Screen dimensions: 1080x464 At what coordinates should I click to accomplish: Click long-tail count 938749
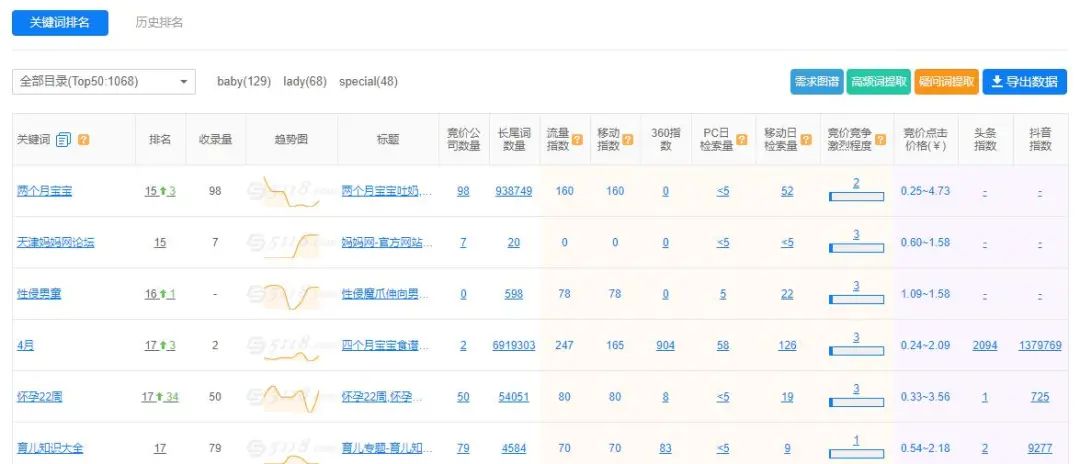514,191
